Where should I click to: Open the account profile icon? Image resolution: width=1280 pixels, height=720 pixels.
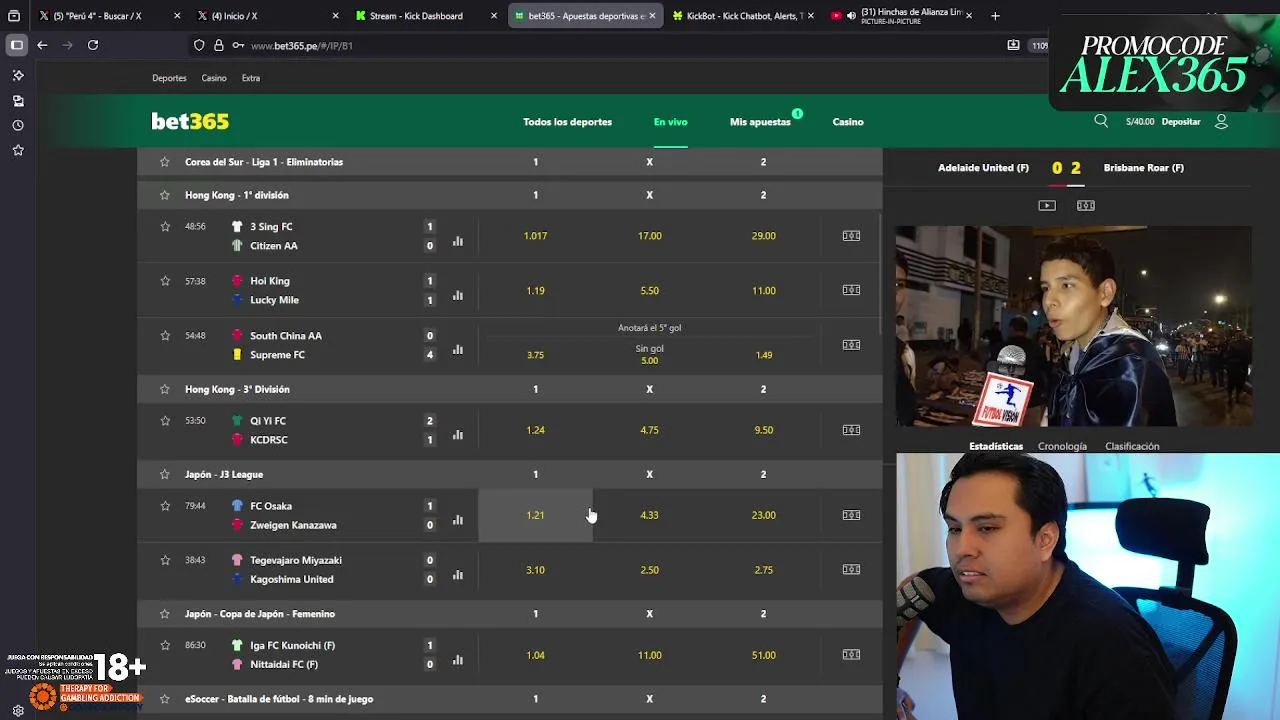1221,121
